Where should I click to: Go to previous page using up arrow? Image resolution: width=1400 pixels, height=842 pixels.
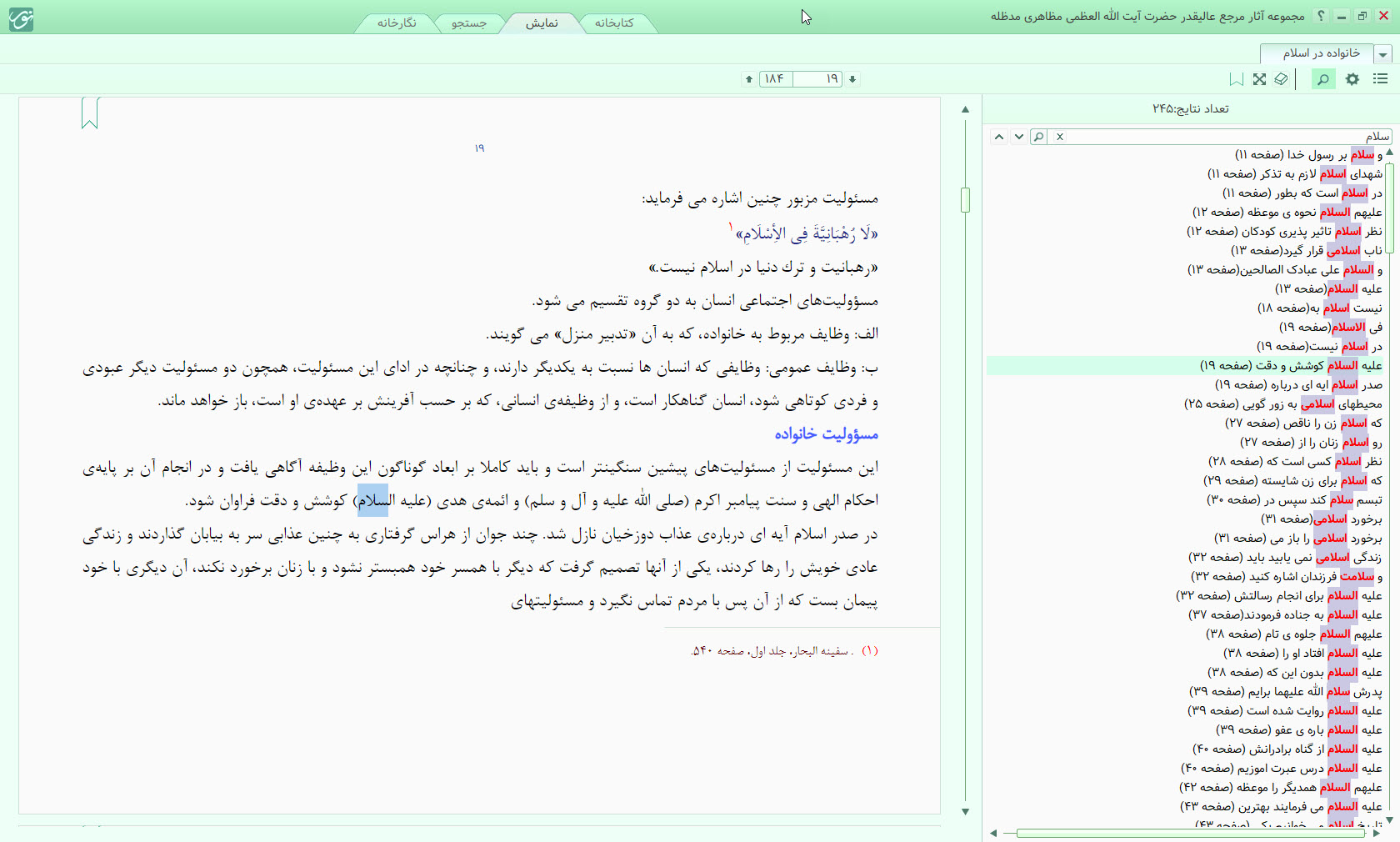point(749,79)
